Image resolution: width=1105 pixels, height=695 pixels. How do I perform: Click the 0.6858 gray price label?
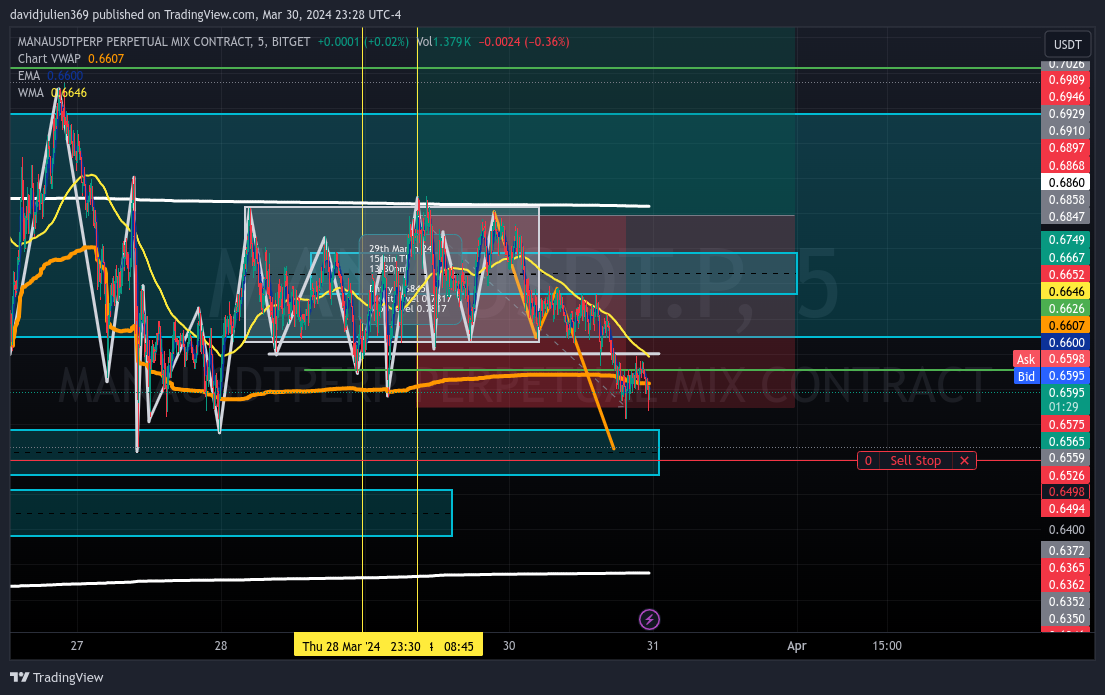click(1066, 199)
